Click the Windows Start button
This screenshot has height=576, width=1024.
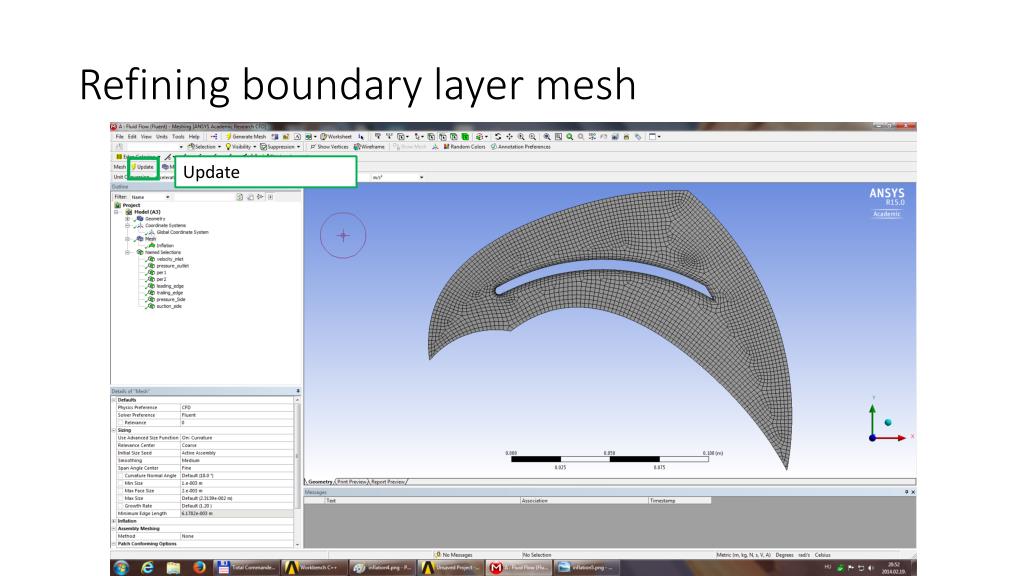(x=121, y=568)
